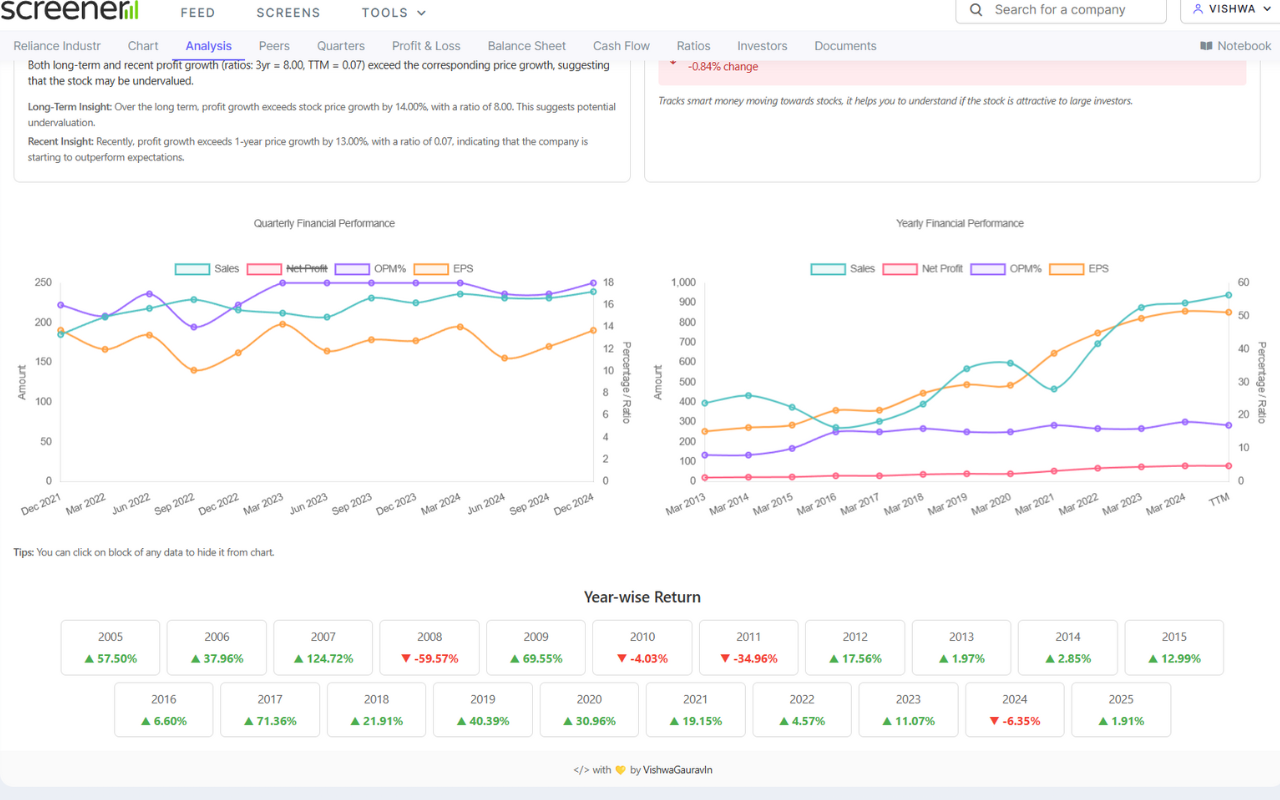Select the 2008 year-wise return block
The width and height of the screenshot is (1280, 800).
click(x=429, y=647)
